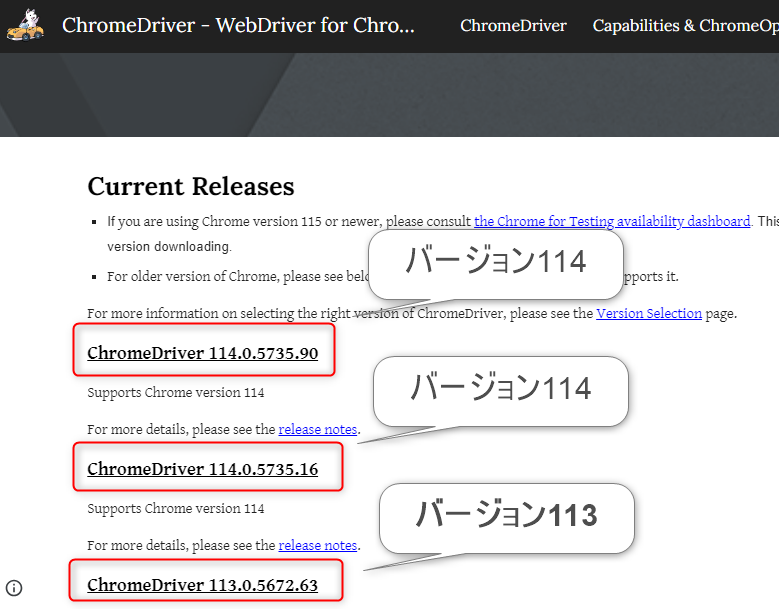Open the ChromeDriver 114.0.5735.90 release link
This screenshot has height=609, width=779.
203,353
